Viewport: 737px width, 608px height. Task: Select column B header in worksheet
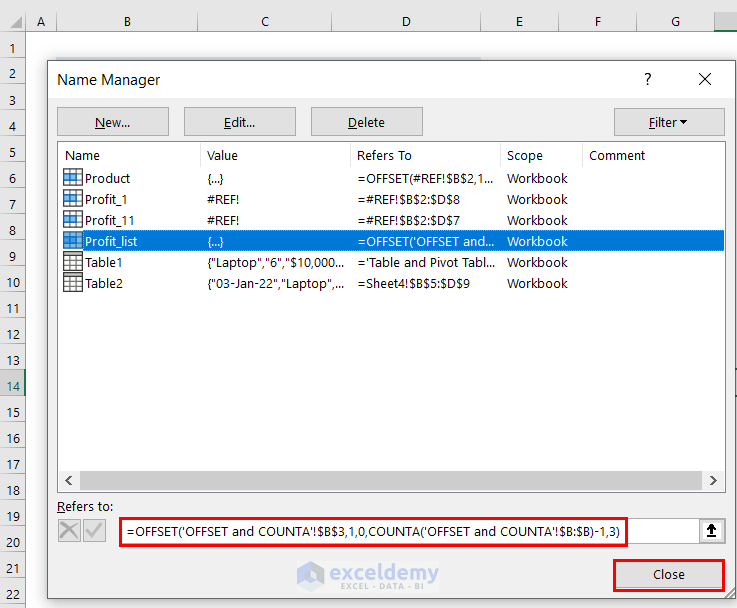pyautogui.click(x=127, y=22)
